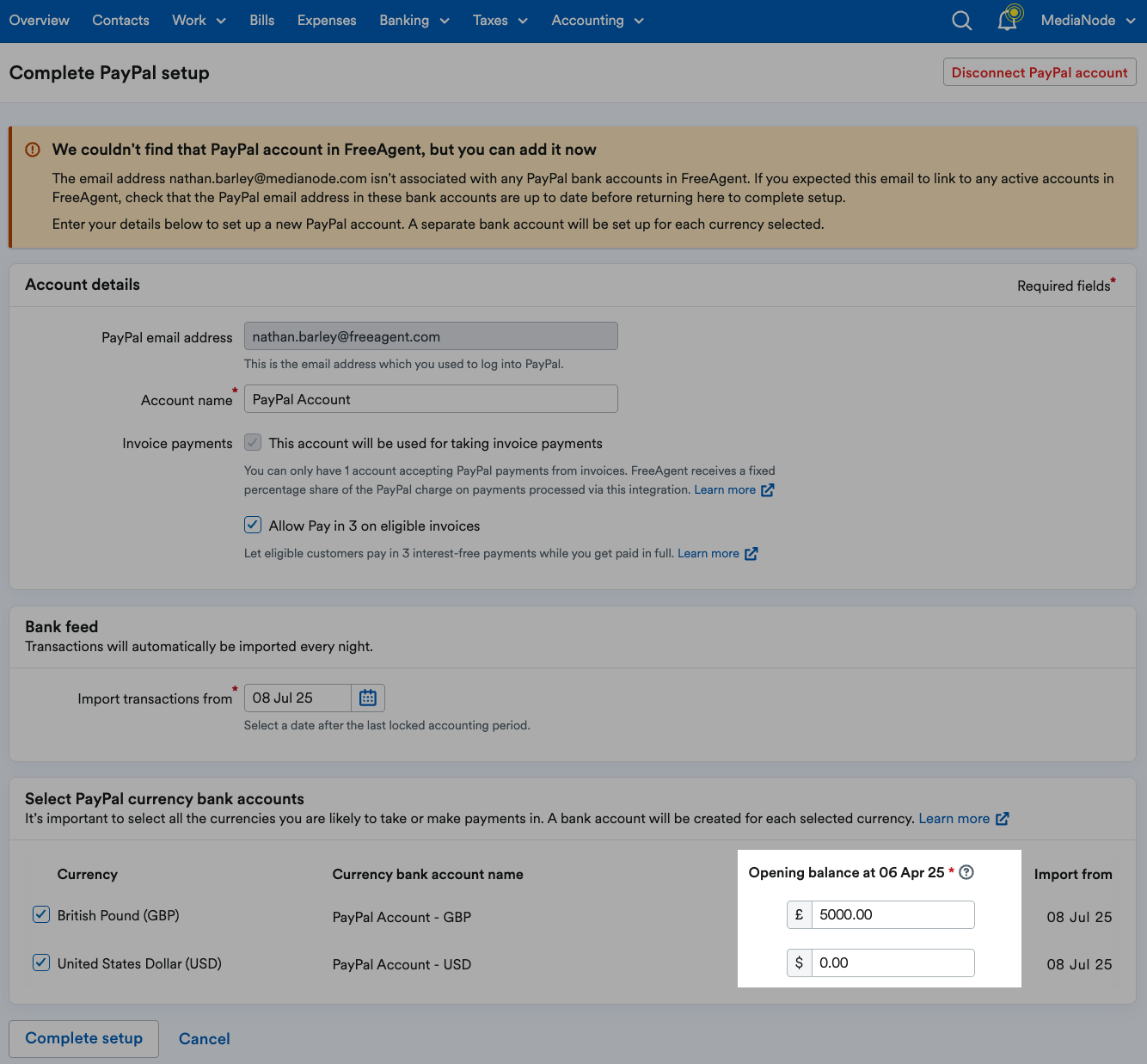Uncheck the United States Dollar (USD) currency

41,963
